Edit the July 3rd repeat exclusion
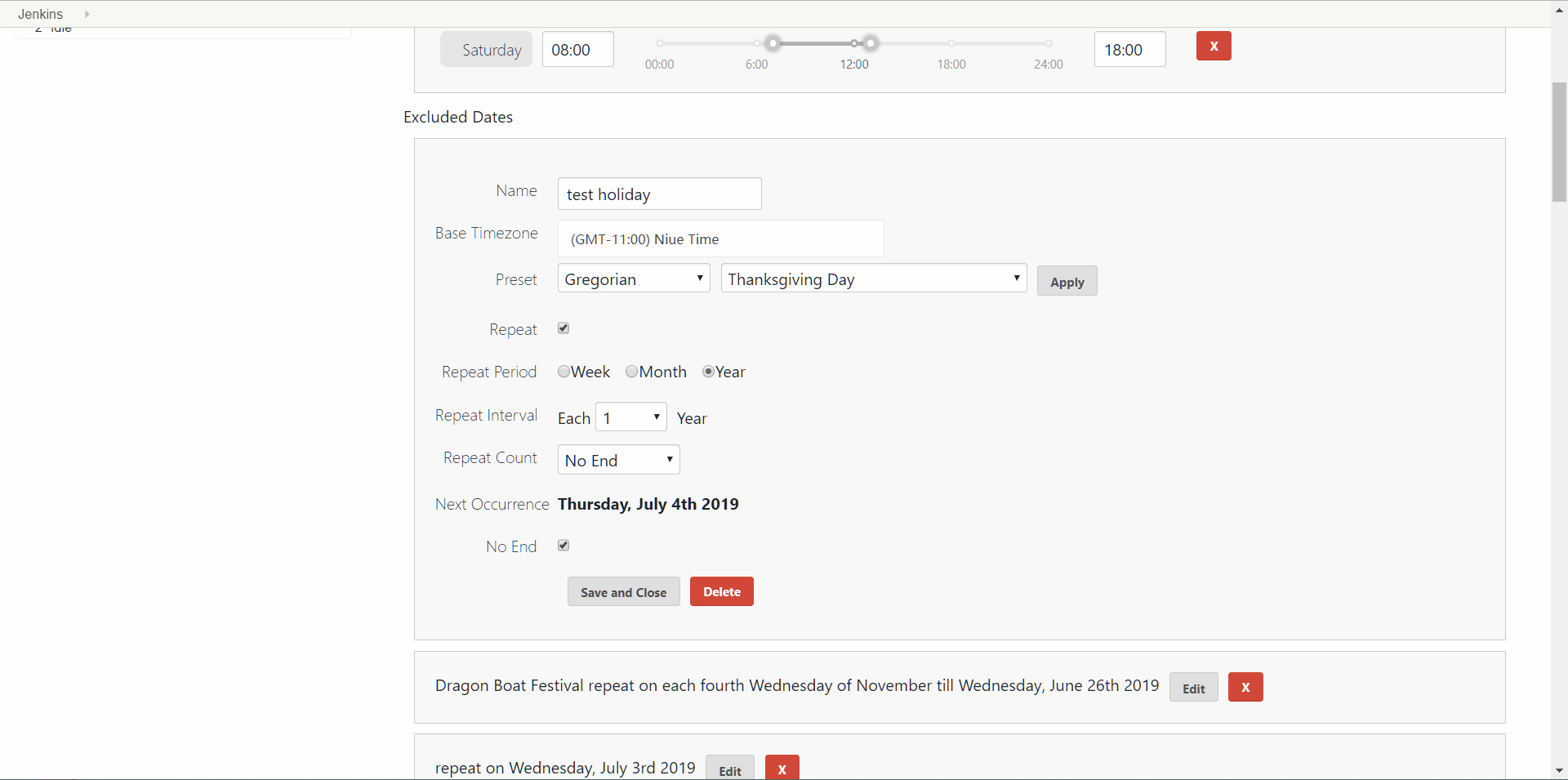Screen dimensions: 1568x780 (729, 769)
